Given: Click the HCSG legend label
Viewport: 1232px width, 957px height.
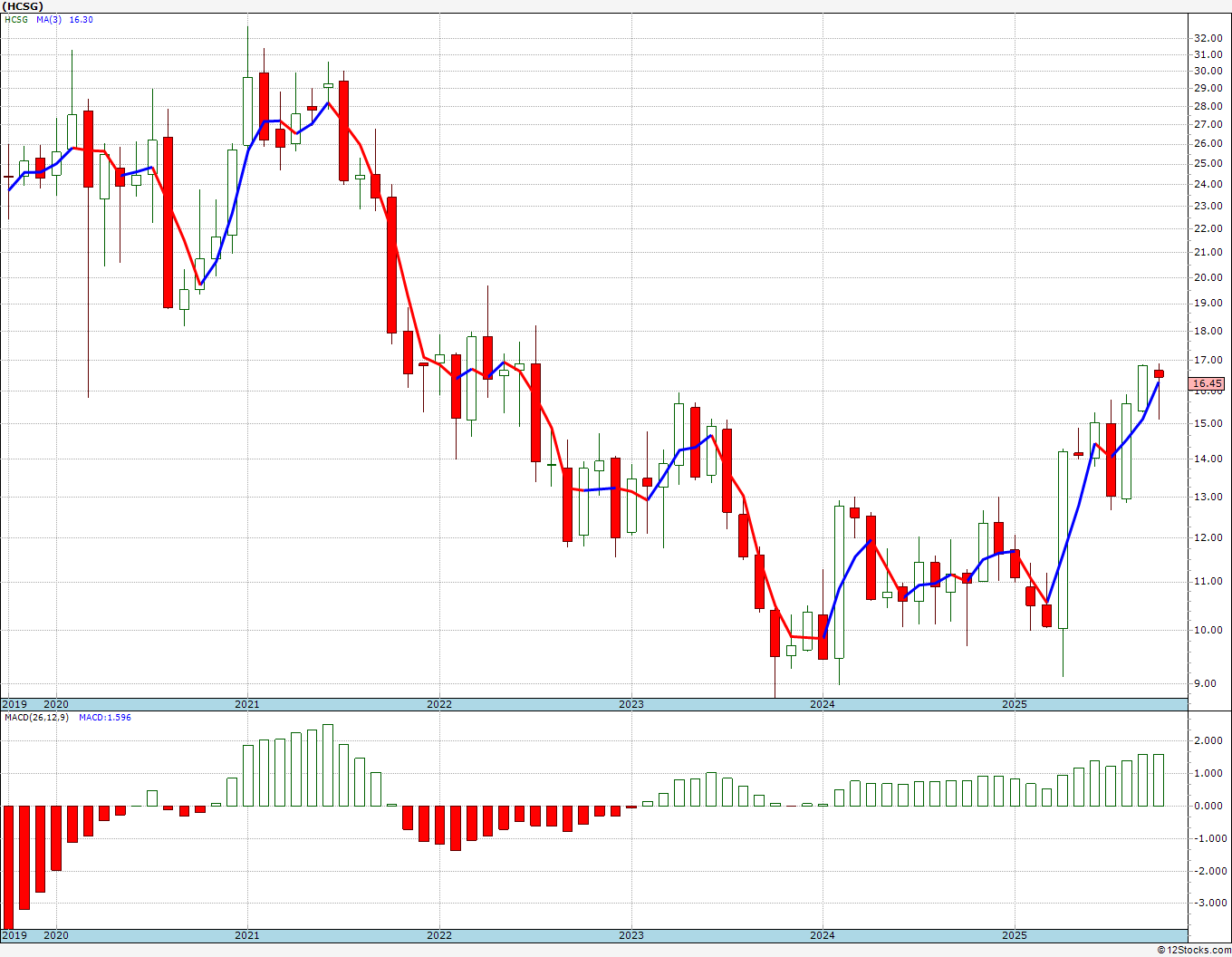Looking at the screenshot, I should pos(16,19).
